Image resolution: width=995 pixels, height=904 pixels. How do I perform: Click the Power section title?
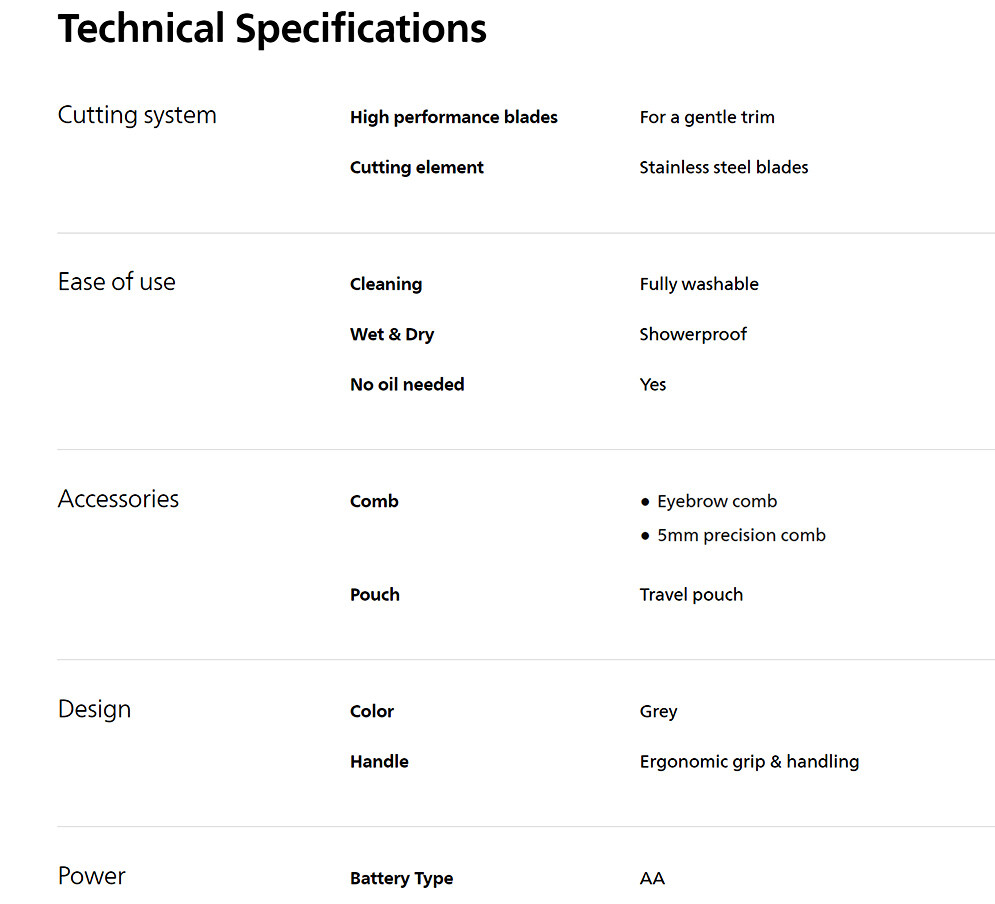(x=91, y=876)
